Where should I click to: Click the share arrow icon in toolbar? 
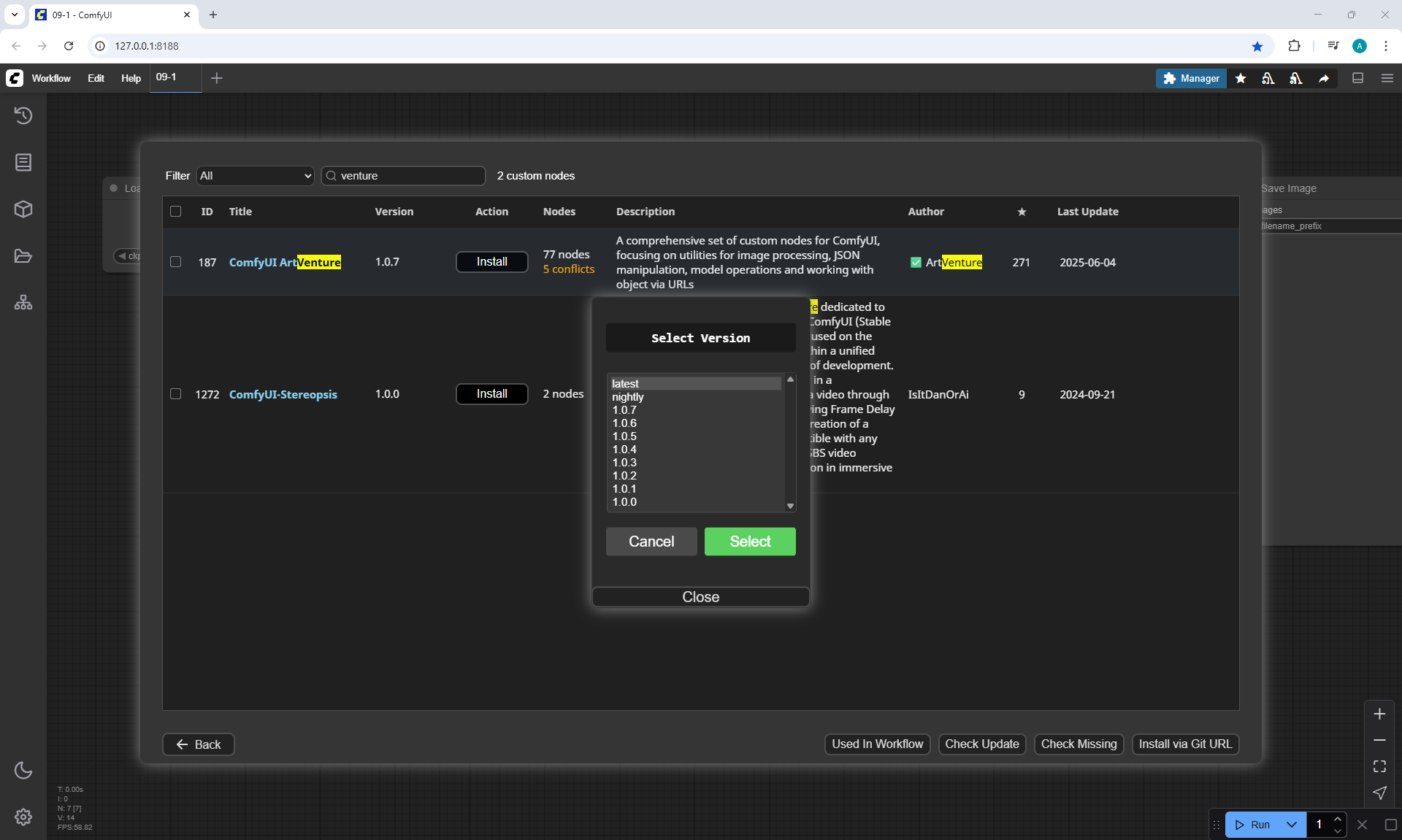[x=1324, y=78]
